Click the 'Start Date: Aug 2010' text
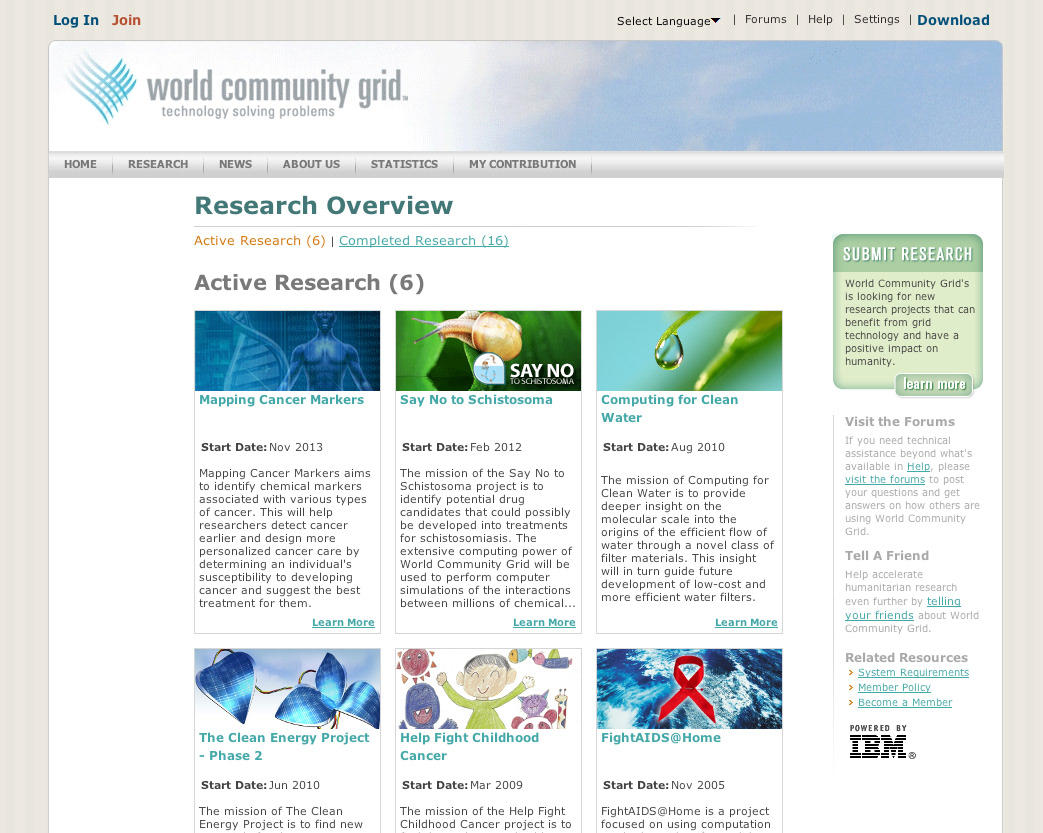Screen dimensions: 1043x833 pyautogui.click(x=664, y=447)
